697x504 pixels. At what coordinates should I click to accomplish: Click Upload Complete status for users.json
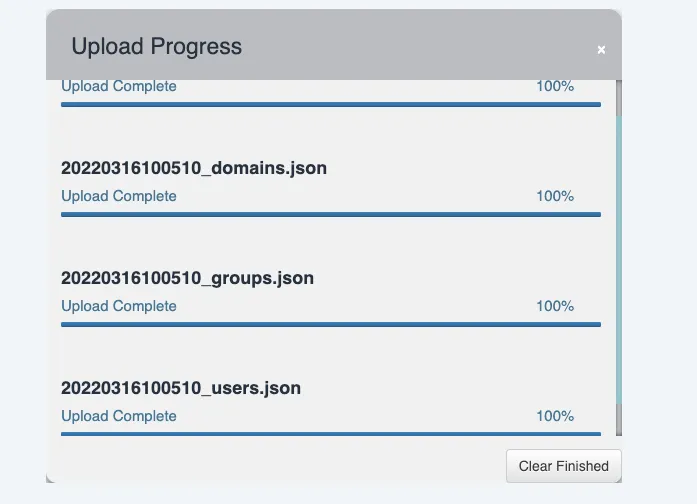click(x=119, y=416)
